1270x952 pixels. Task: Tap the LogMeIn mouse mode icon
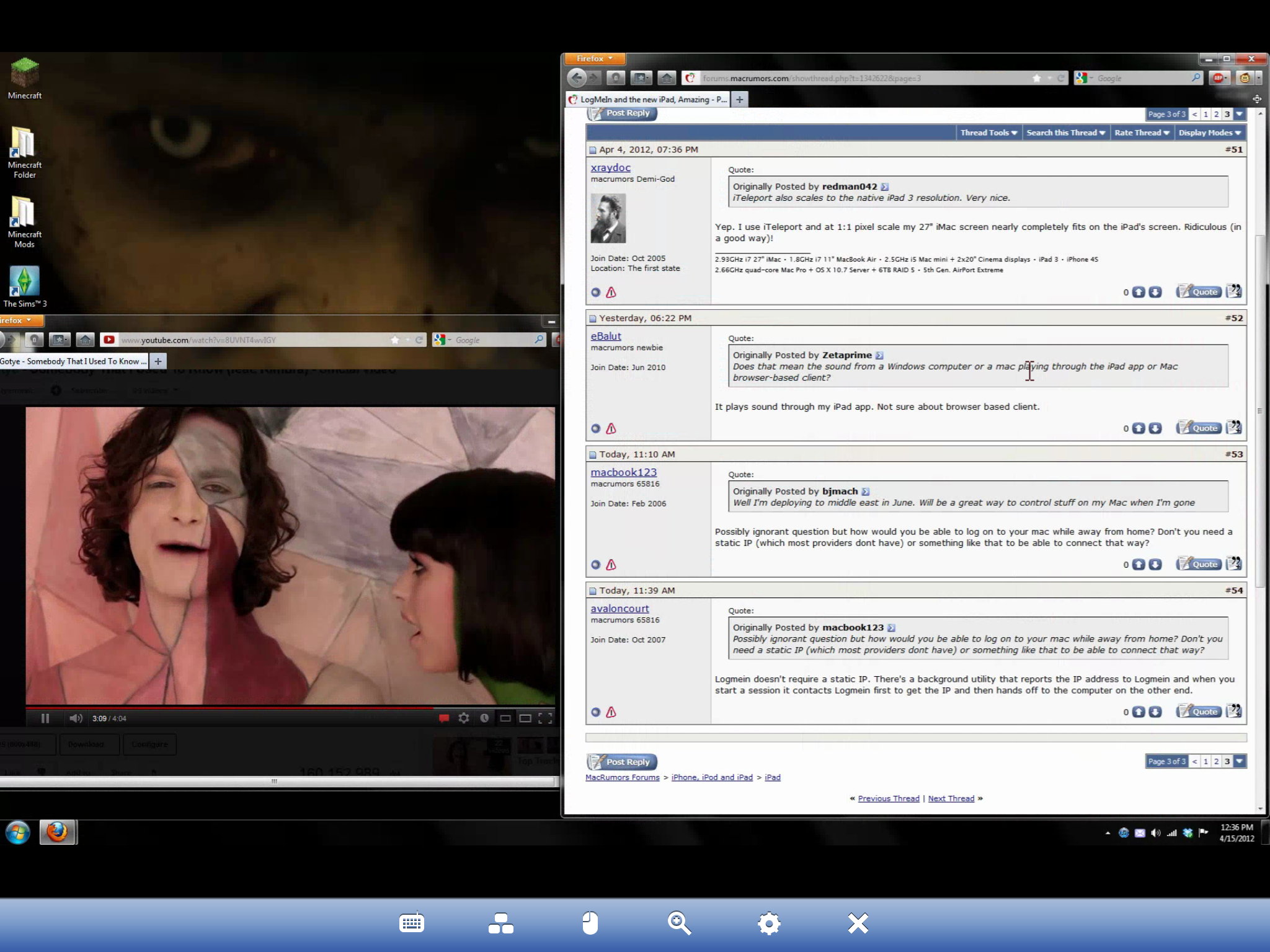pyautogui.click(x=590, y=923)
